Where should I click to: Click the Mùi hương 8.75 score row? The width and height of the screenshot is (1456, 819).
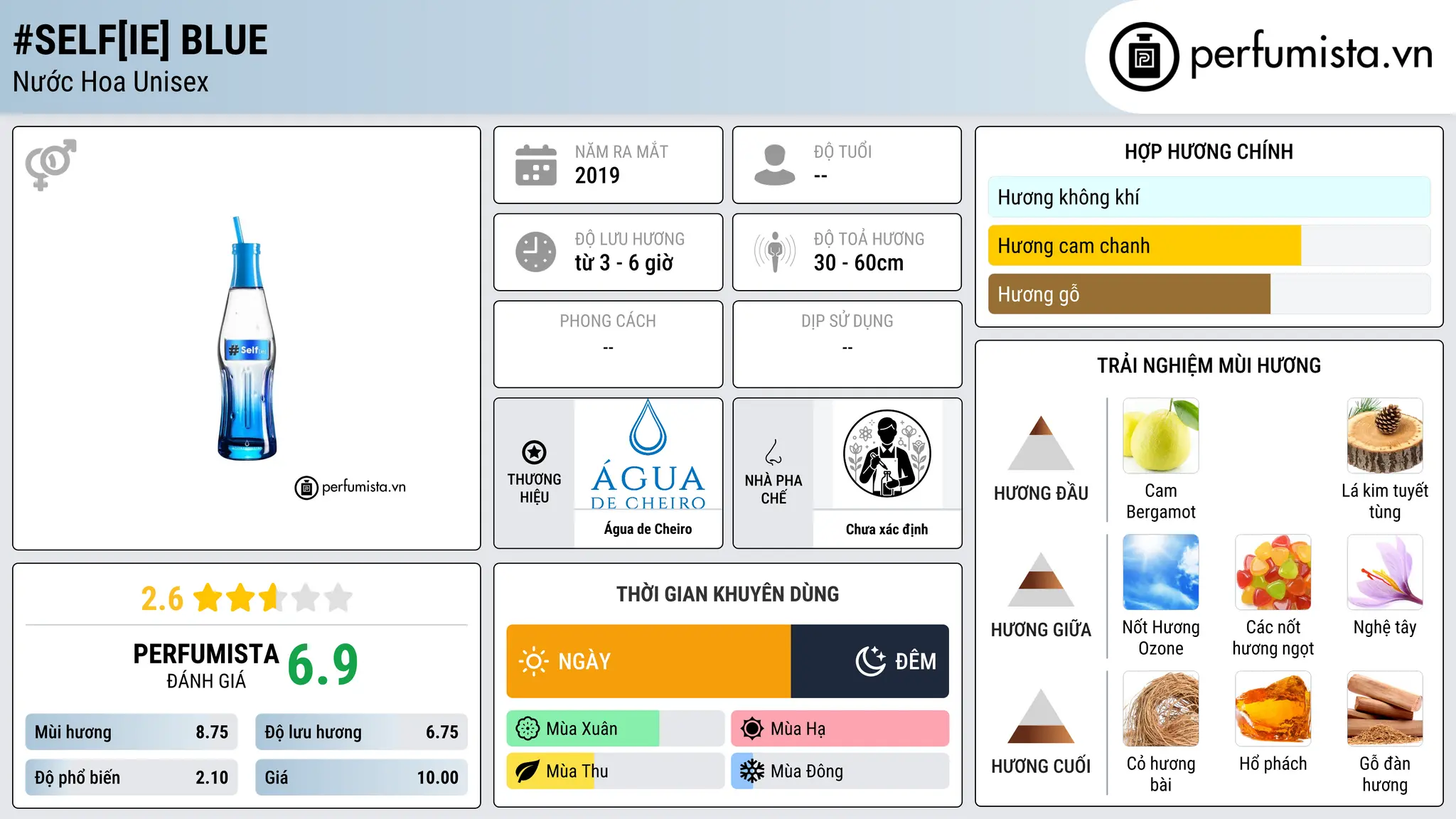[132, 732]
